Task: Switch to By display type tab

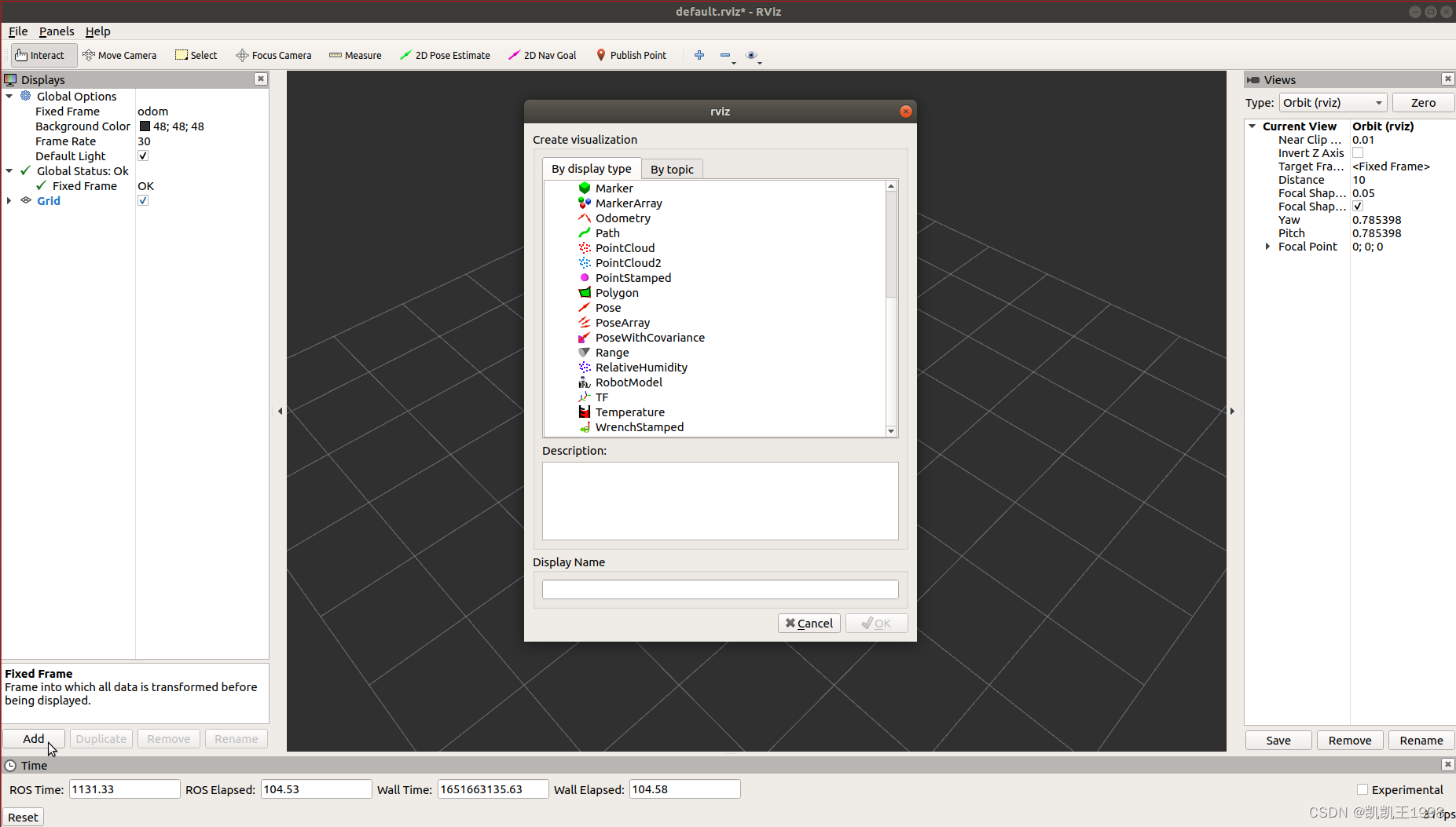Action: [592, 169]
